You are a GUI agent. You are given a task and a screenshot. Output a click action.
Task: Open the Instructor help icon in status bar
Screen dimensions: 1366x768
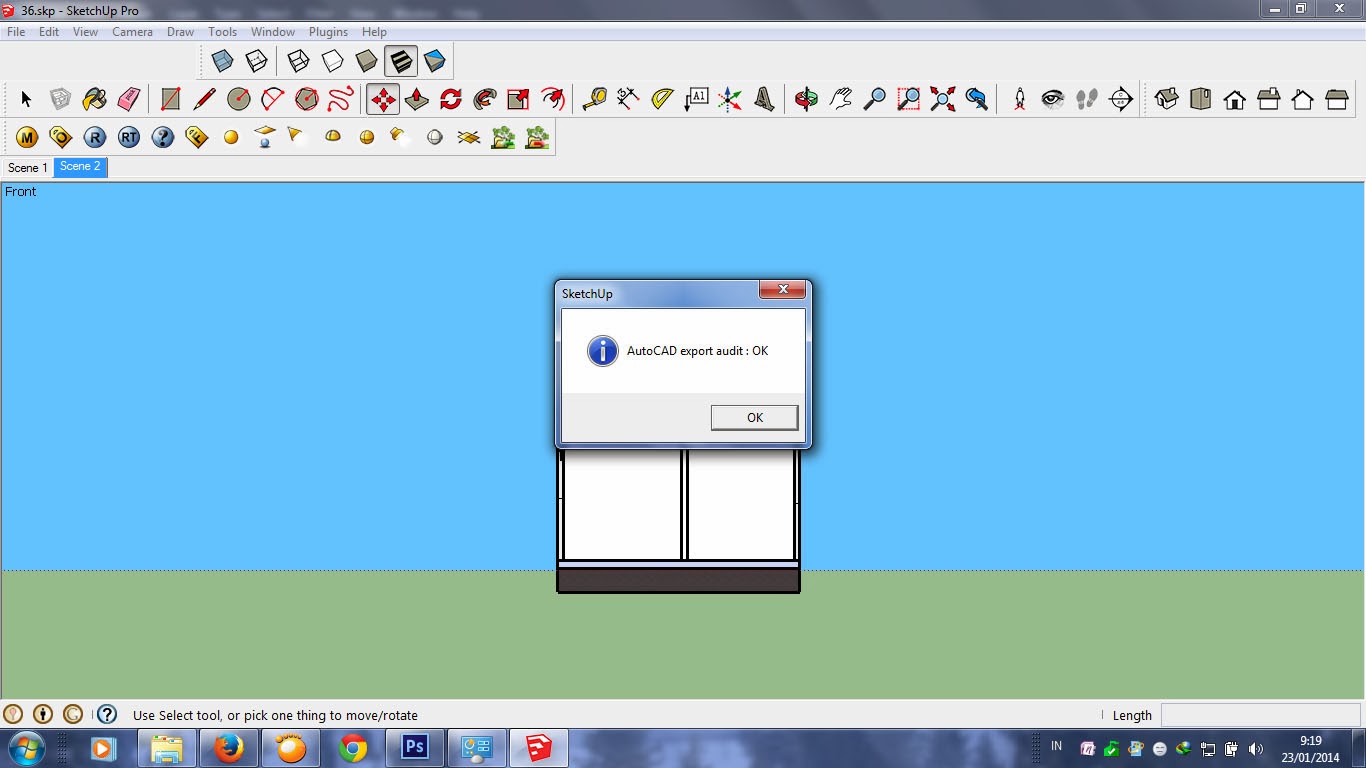[x=107, y=714]
